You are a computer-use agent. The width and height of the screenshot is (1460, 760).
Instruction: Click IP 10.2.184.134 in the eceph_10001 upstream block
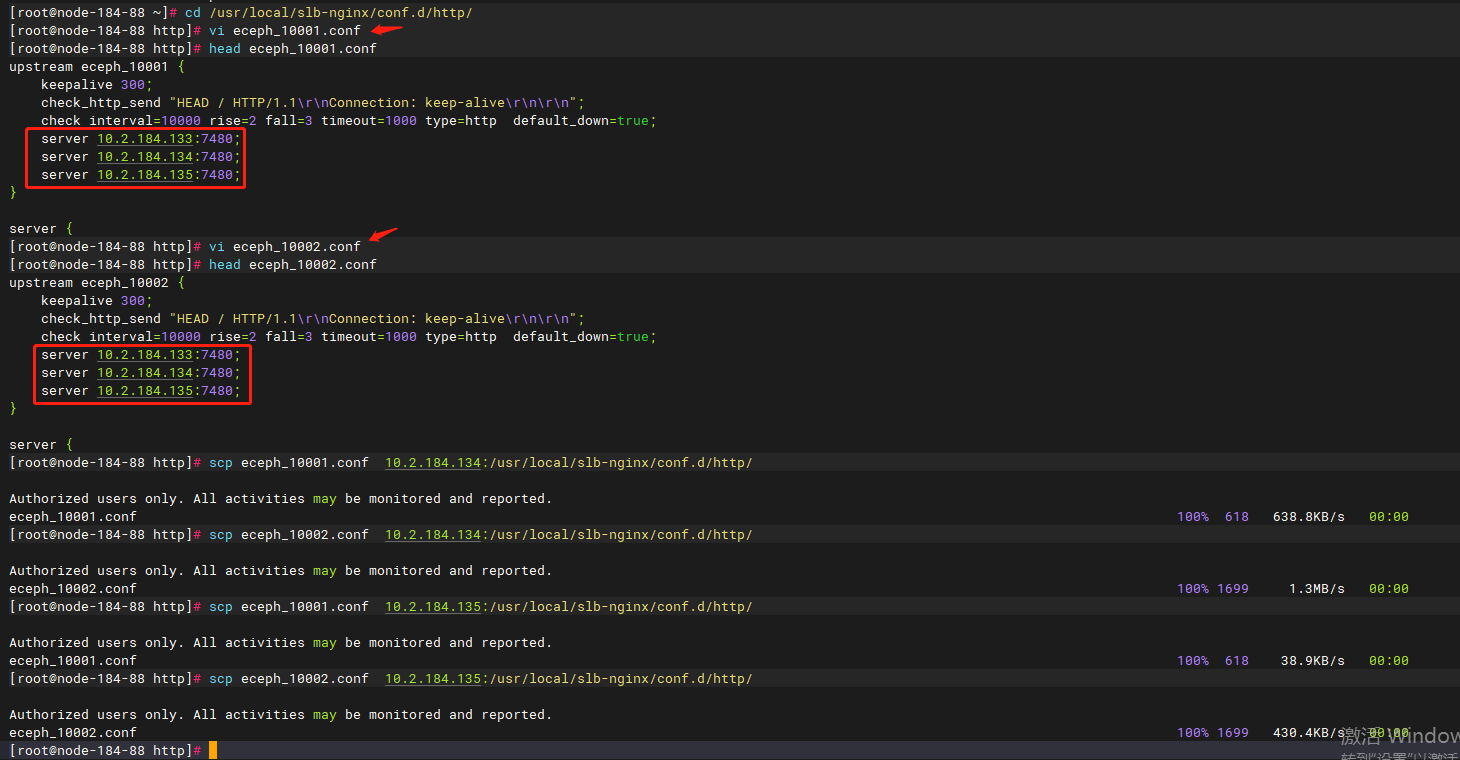(145, 156)
